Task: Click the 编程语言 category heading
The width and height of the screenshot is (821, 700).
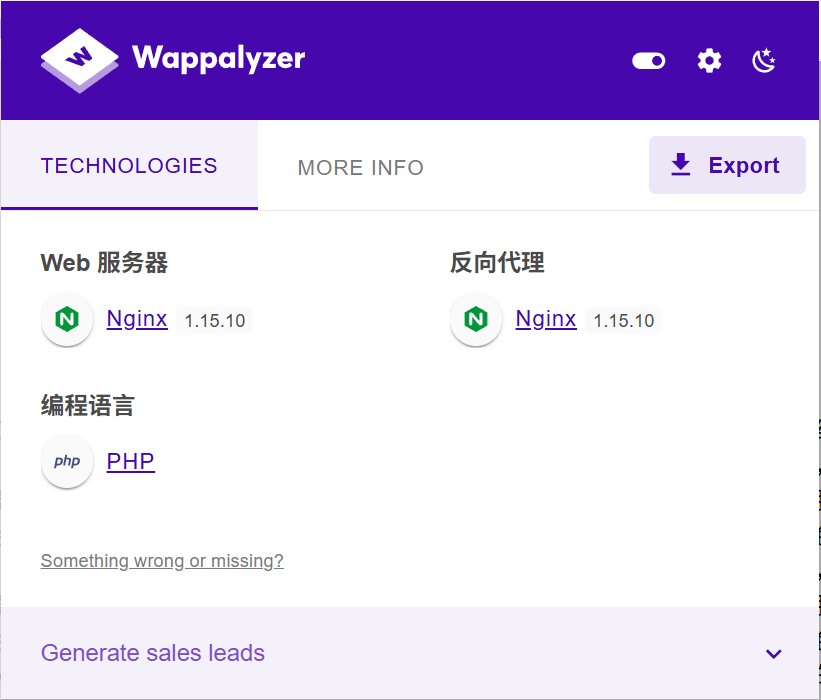Action: coord(87,405)
